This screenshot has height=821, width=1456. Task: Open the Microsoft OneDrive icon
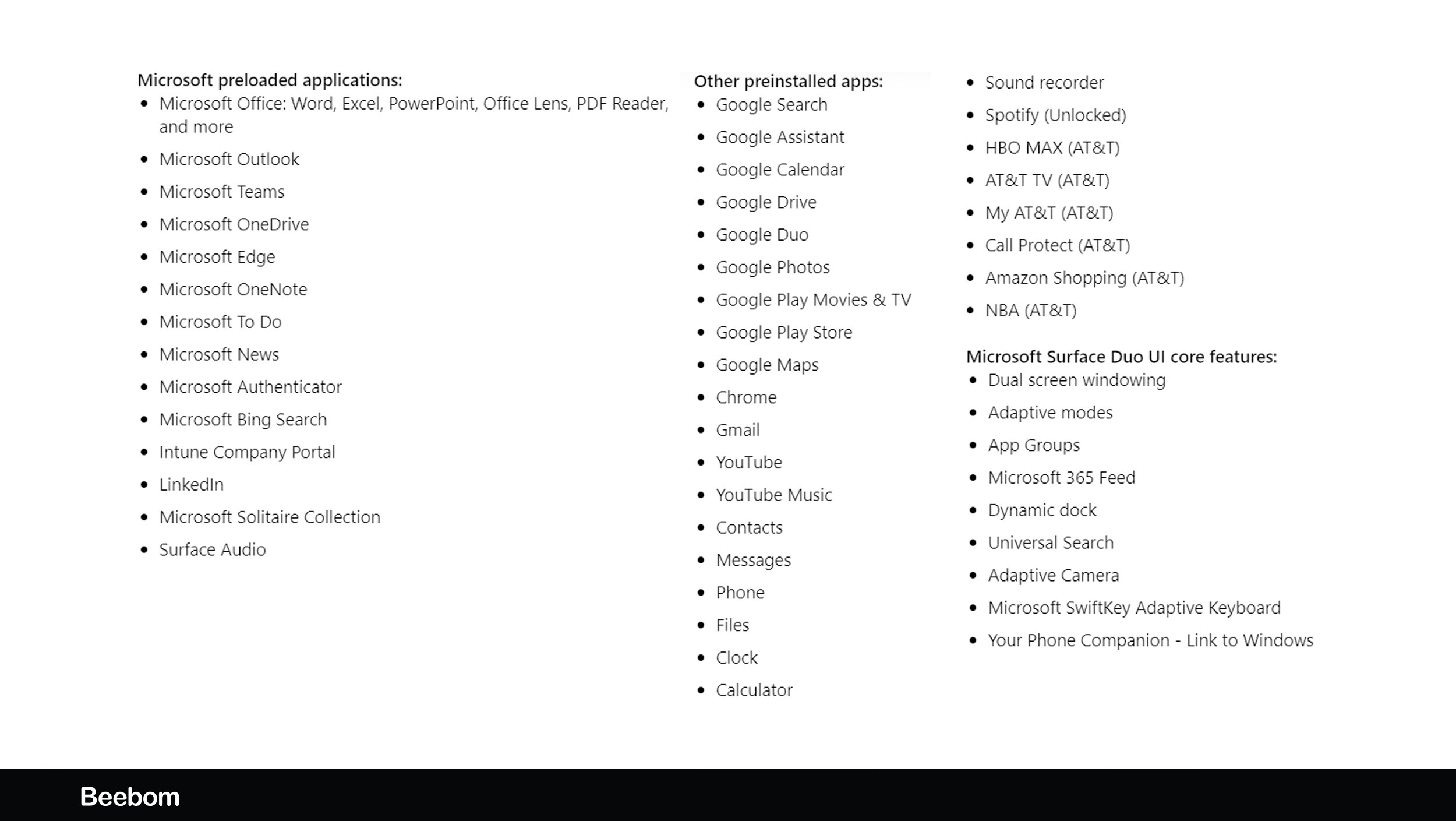pos(233,223)
